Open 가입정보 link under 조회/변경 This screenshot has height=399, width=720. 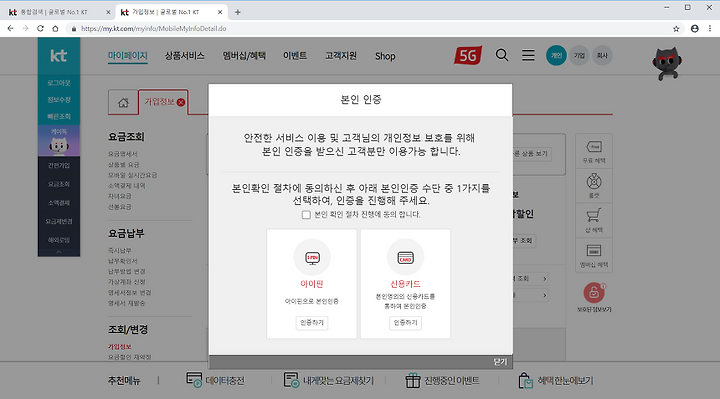coord(120,347)
